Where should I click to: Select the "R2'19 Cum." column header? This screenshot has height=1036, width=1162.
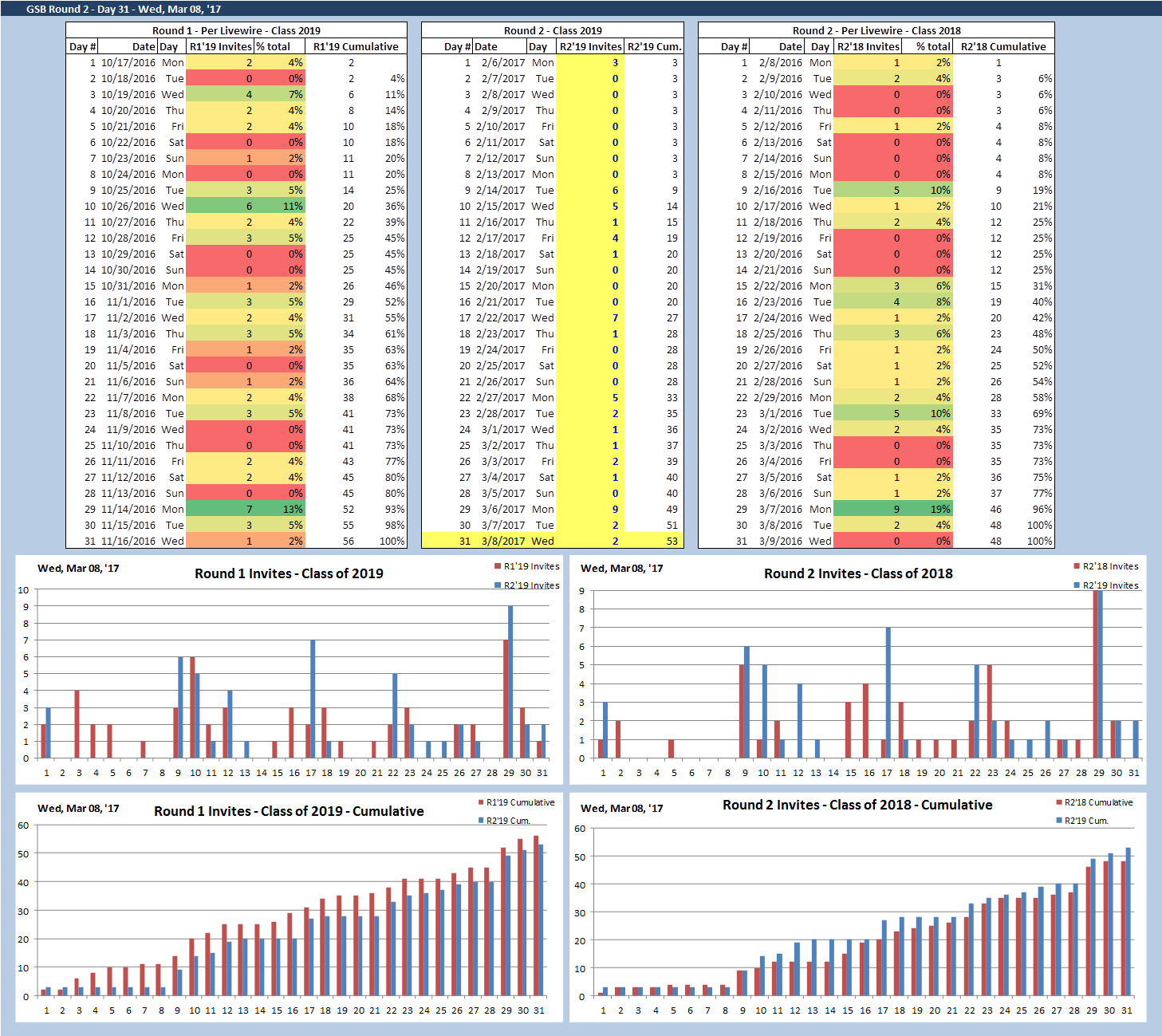pos(654,46)
